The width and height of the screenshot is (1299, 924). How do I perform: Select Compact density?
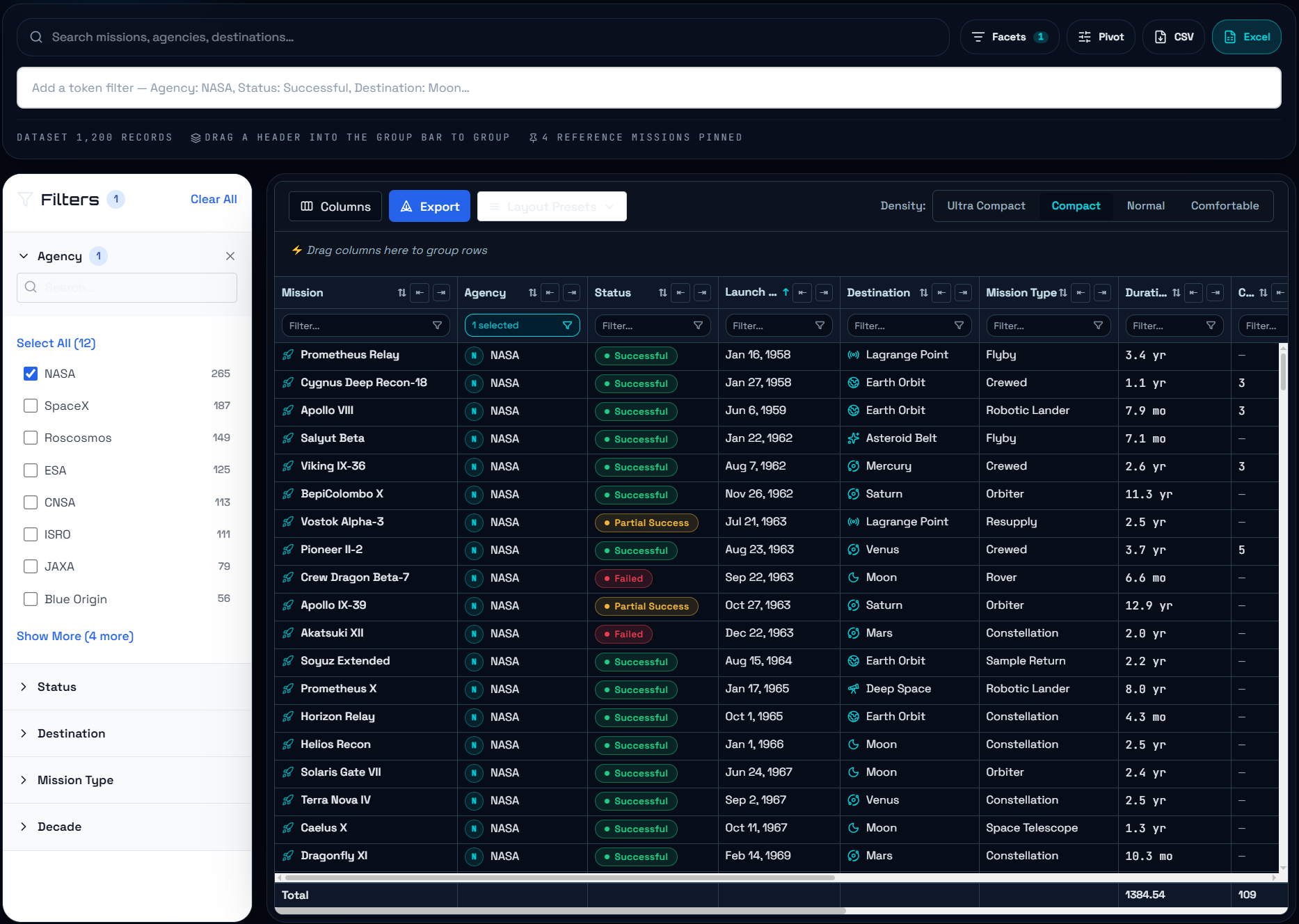pyautogui.click(x=1076, y=206)
